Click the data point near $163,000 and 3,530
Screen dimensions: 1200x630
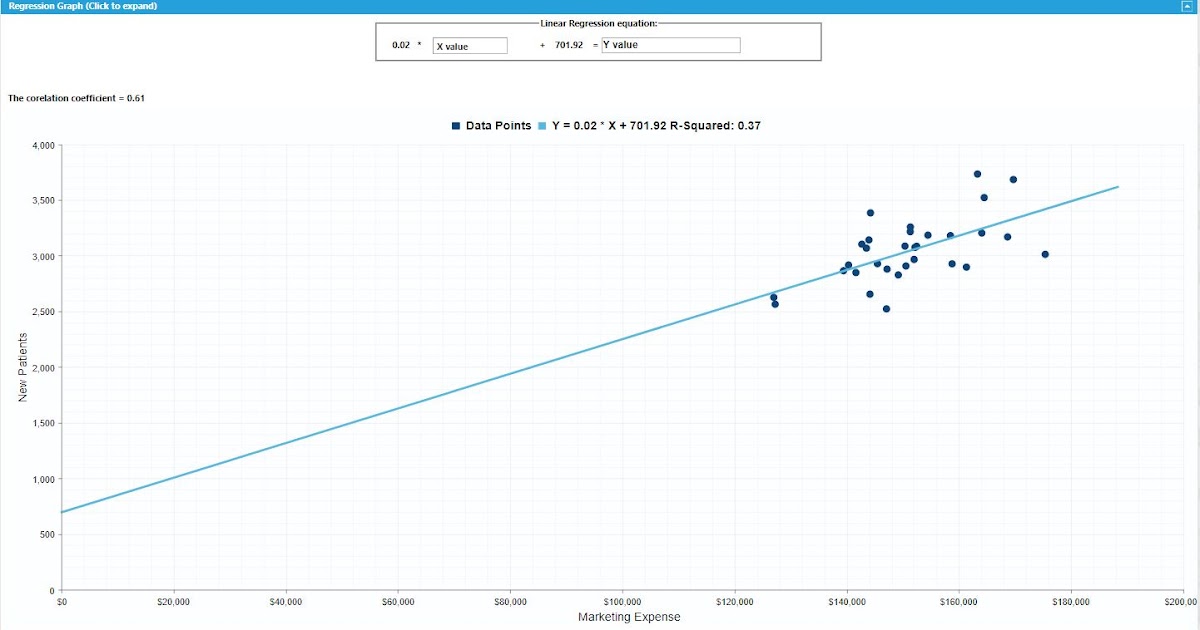(x=983, y=197)
